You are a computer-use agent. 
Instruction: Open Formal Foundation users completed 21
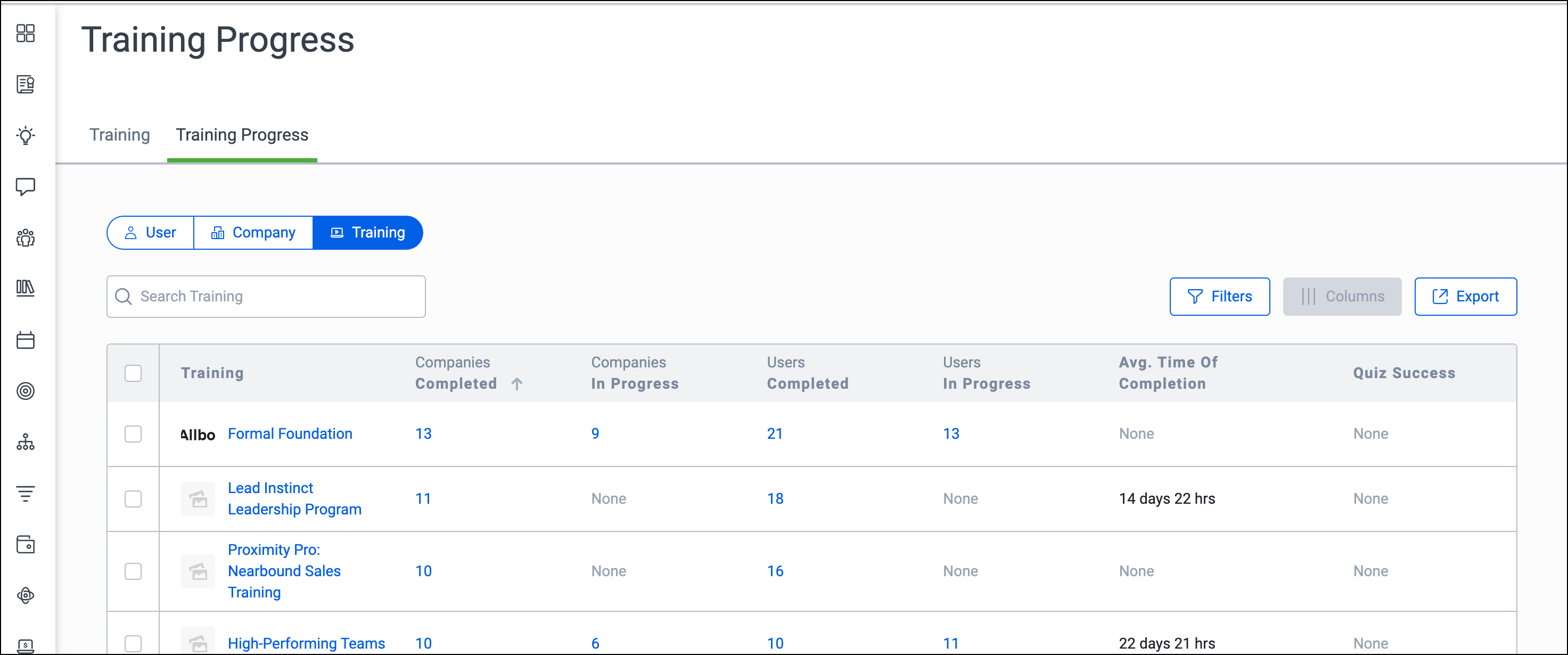coord(775,434)
